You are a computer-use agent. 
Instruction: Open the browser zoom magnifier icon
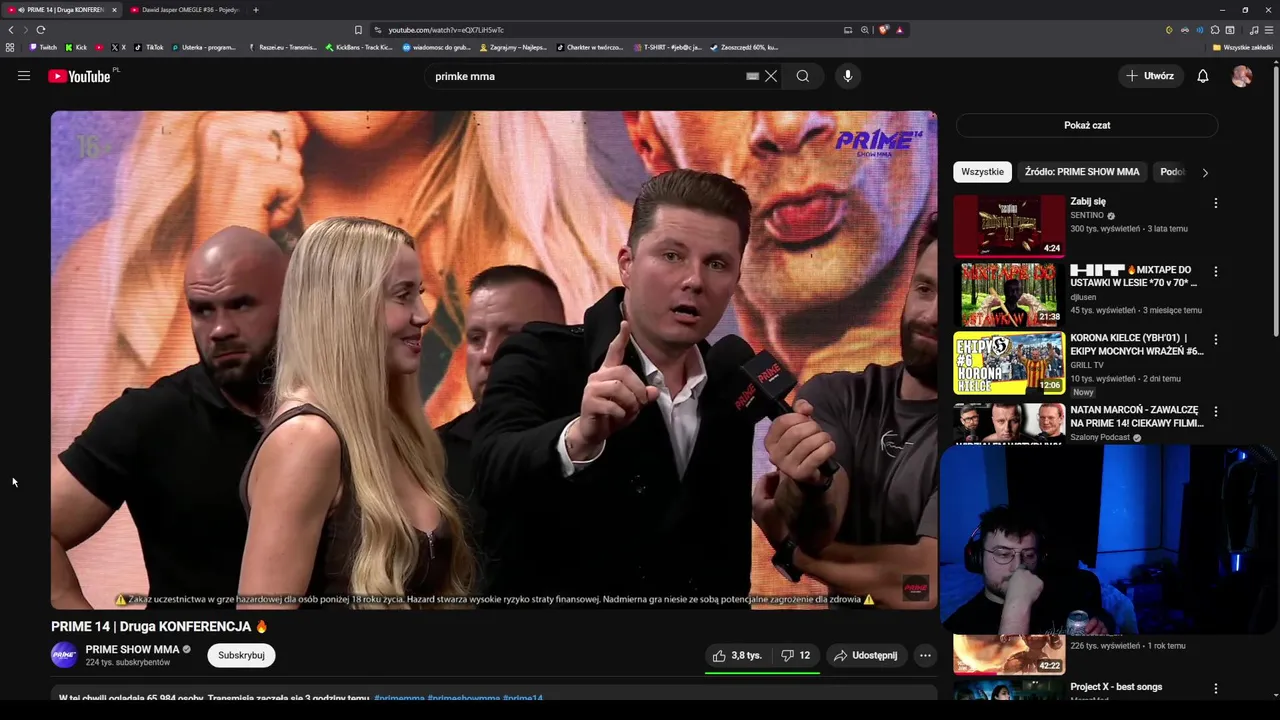(x=865, y=30)
